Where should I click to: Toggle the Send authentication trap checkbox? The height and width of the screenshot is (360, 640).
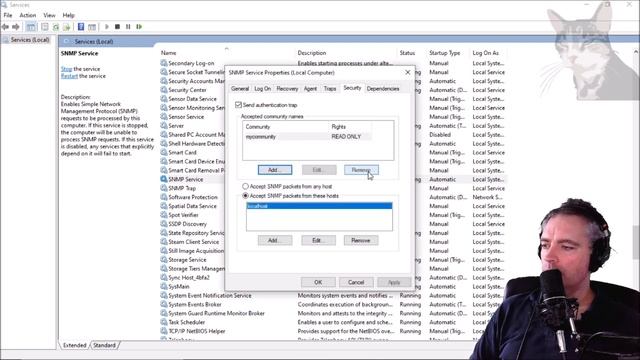tap(238, 105)
